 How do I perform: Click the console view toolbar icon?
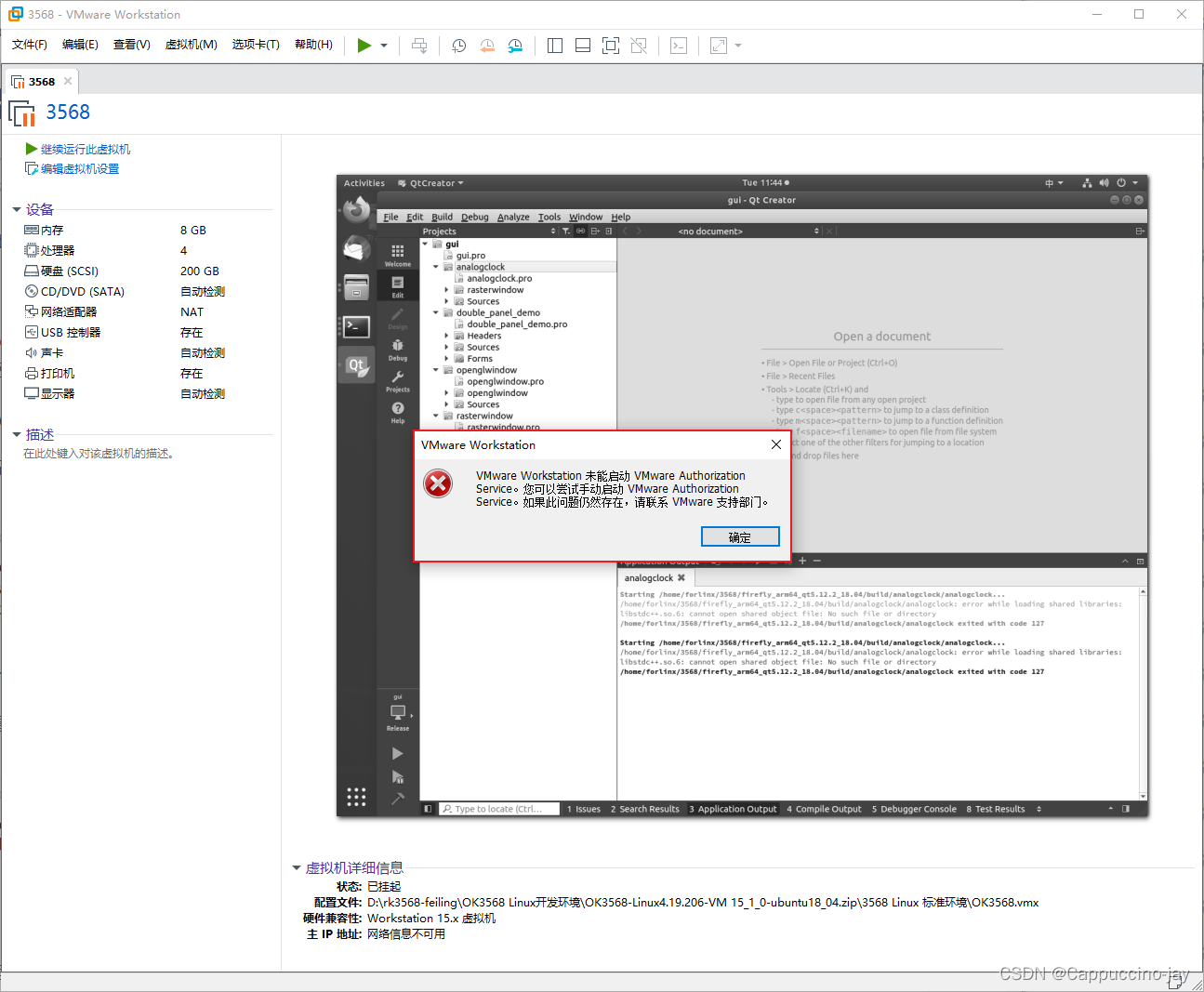pos(679,46)
